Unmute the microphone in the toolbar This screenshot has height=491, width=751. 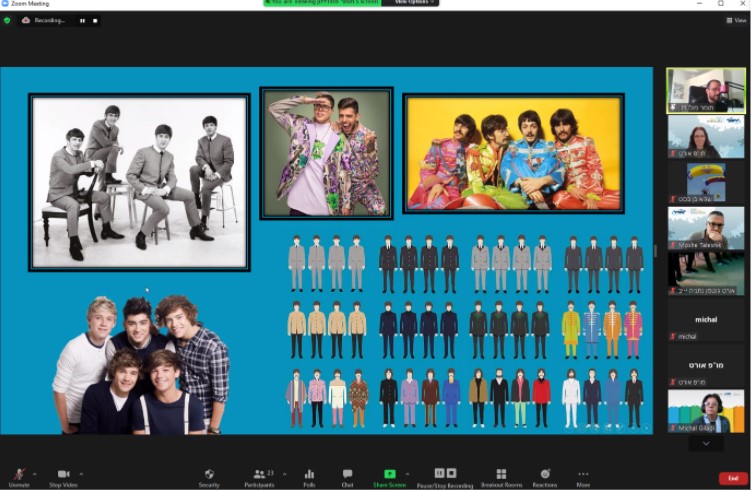pos(19,477)
